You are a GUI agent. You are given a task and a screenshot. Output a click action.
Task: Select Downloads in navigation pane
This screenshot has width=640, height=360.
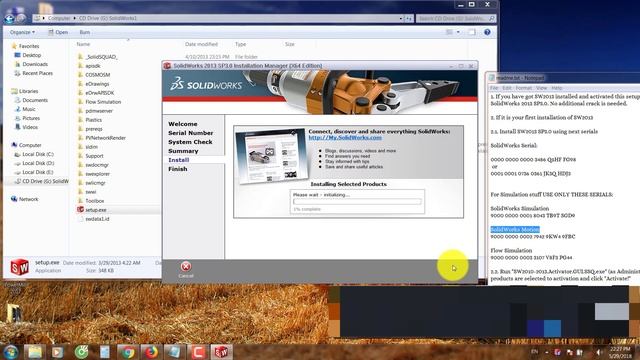click(35, 64)
